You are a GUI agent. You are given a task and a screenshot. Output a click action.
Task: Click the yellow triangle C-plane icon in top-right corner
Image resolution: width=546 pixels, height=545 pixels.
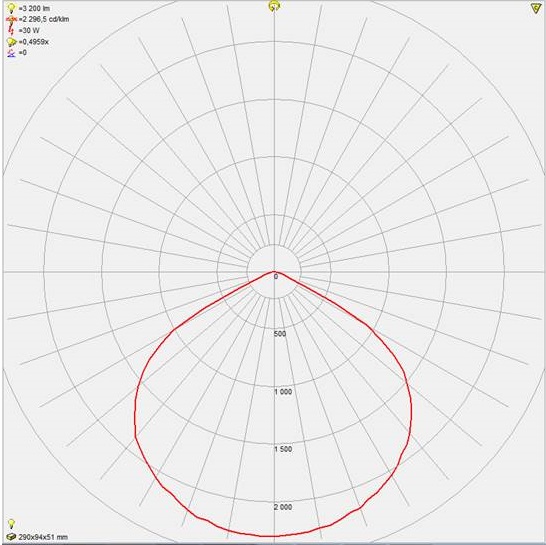pyautogui.click(x=536, y=8)
